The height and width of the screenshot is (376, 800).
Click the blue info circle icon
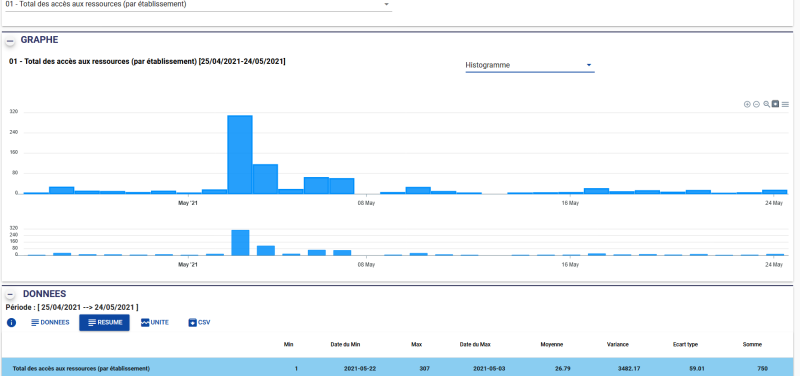point(11,322)
